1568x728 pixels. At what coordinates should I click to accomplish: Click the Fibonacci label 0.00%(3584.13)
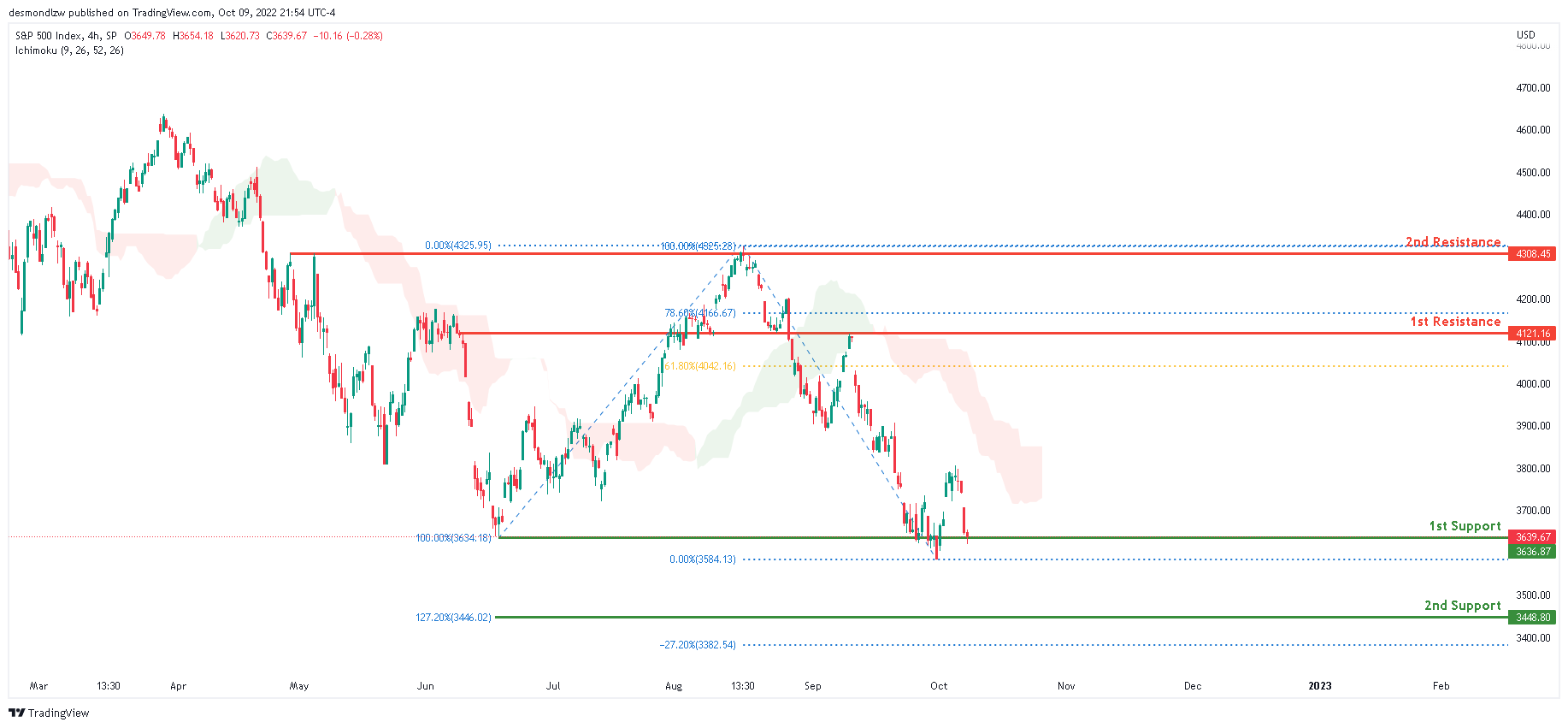(x=703, y=559)
